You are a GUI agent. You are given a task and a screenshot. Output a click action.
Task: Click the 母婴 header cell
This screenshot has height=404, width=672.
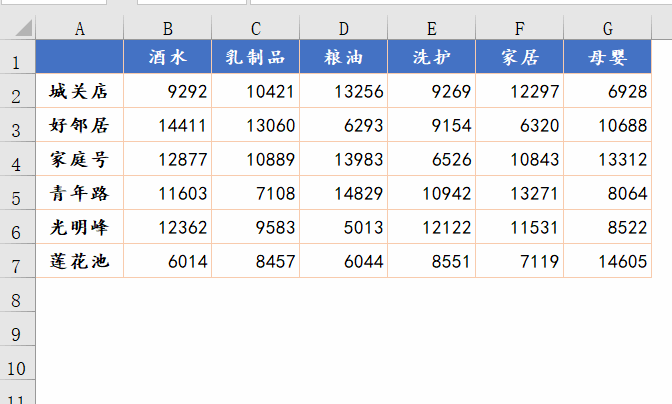pos(607,58)
